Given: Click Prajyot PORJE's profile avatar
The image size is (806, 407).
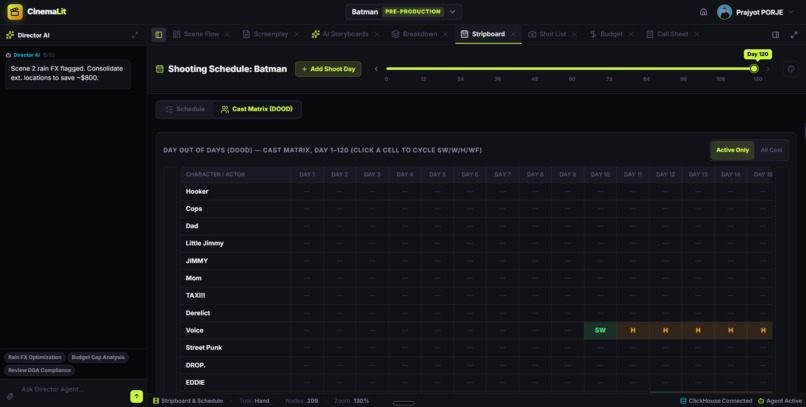Looking at the screenshot, I should coord(724,12).
